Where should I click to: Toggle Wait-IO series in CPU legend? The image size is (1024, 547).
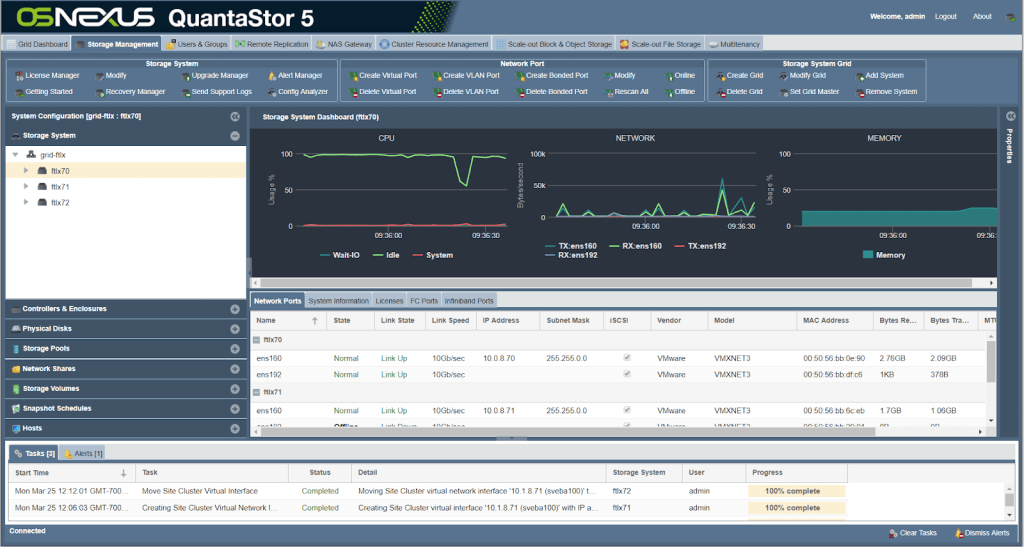(x=340, y=255)
